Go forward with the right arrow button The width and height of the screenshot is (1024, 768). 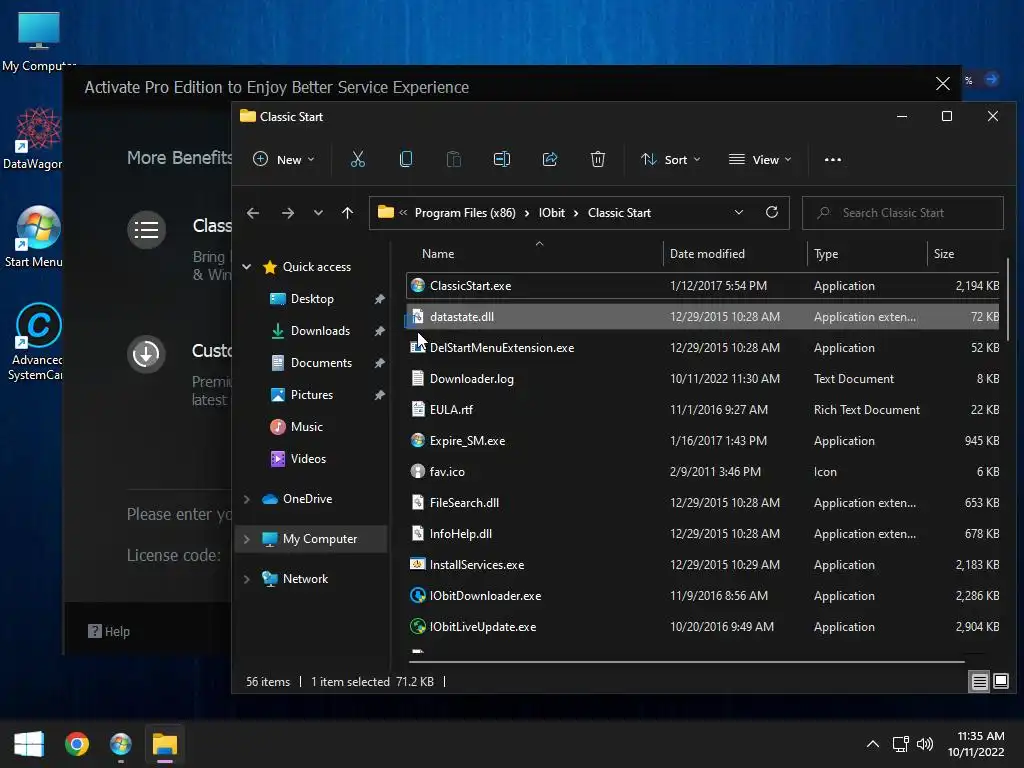[x=287, y=213]
